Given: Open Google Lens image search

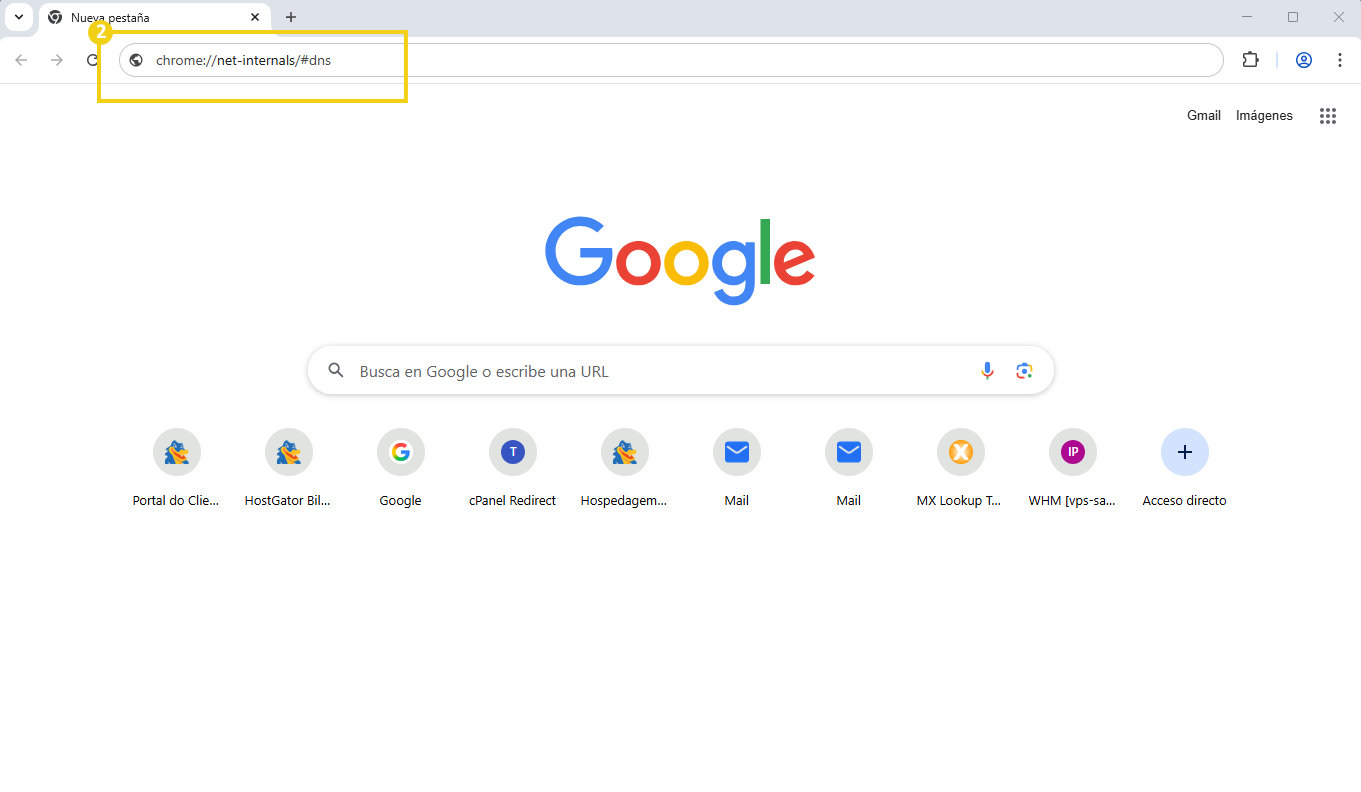Looking at the screenshot, I should [1023, 370].
